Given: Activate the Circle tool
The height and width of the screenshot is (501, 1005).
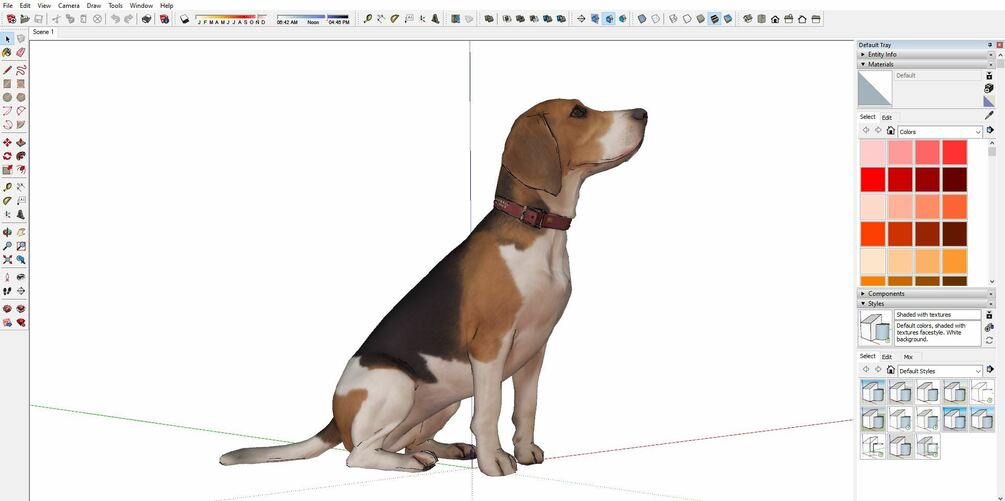Looking at the screenshot, I should pos(7,97).
